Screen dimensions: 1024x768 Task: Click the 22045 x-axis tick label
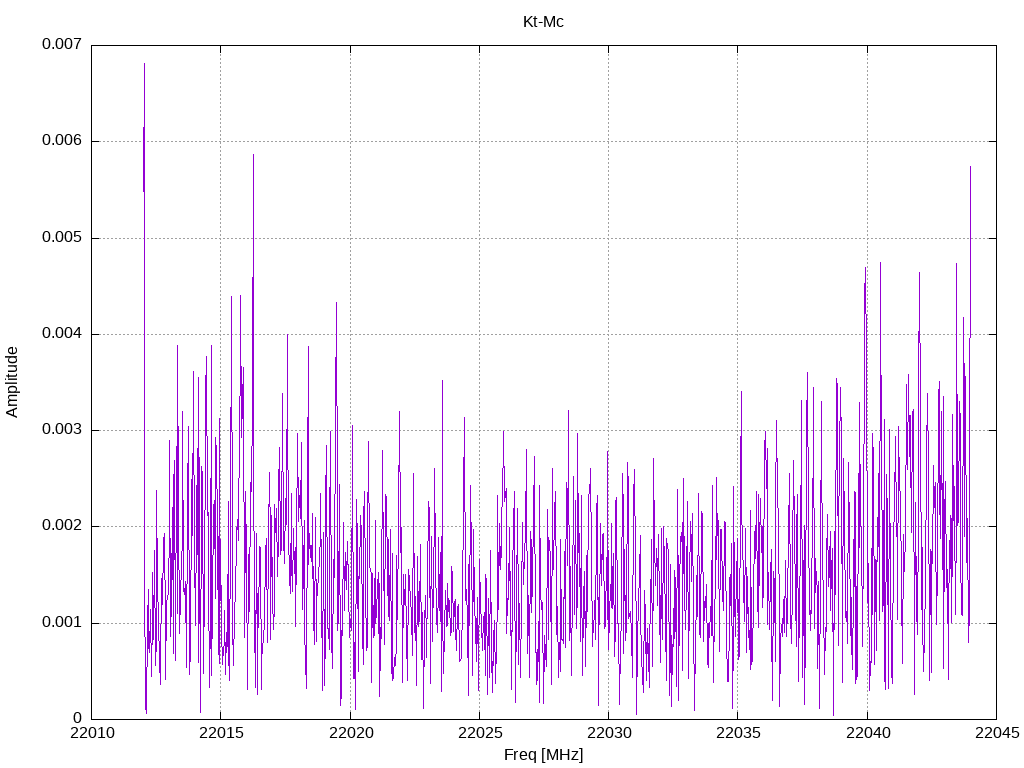995,733
